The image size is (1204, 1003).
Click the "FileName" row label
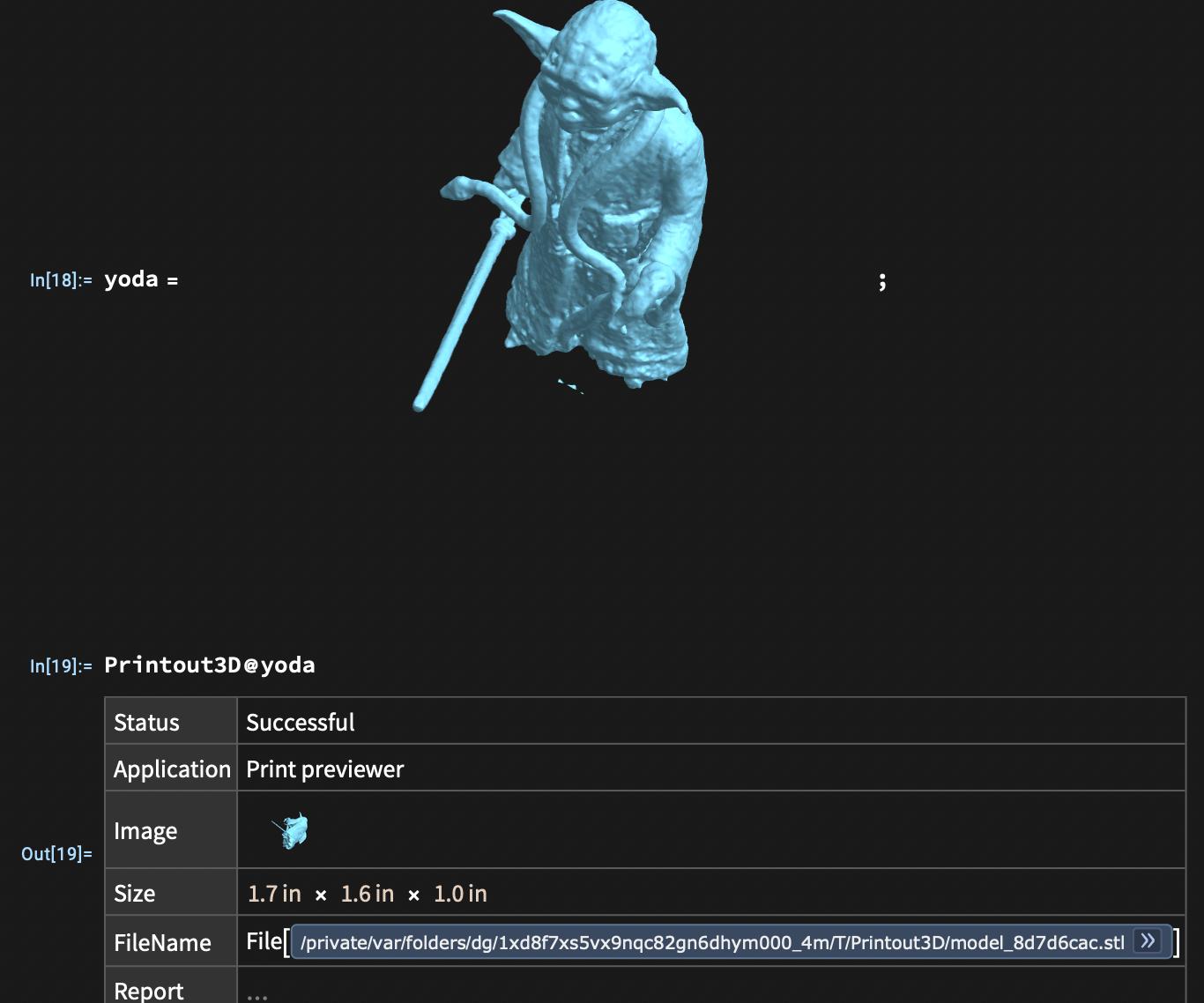pos(162,942)
